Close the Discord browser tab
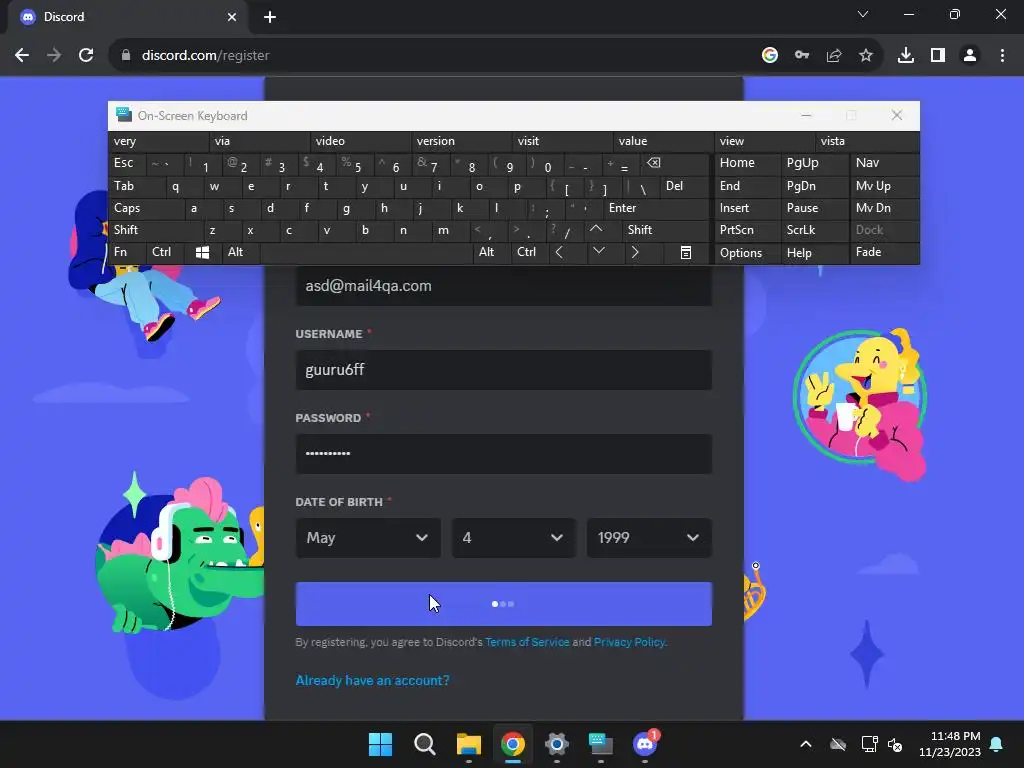 click(x=231, y=17)
